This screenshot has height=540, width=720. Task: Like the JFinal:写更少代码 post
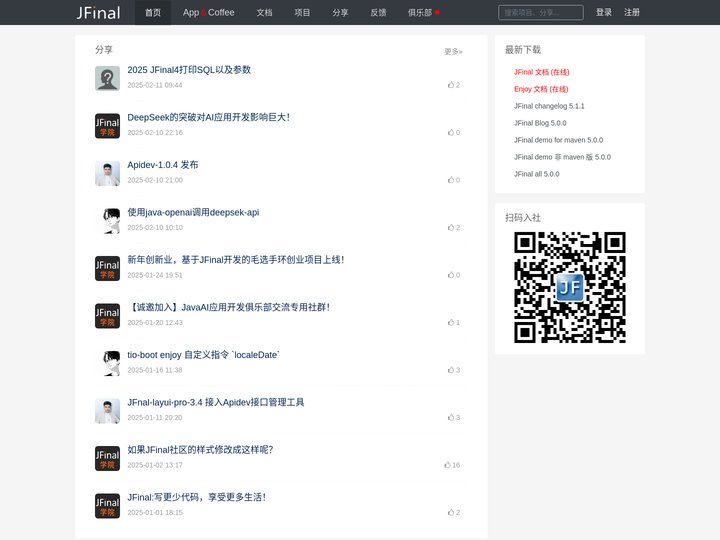click(x=451, y=512)
